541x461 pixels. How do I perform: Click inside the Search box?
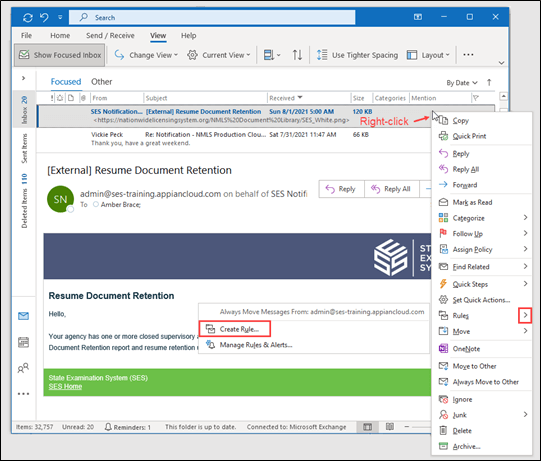tap(212, 17)
